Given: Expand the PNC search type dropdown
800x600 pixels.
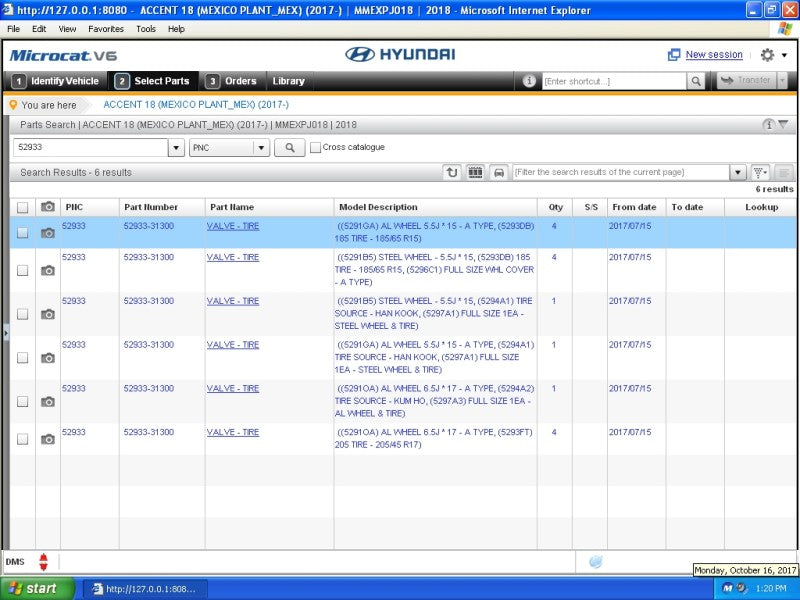Looking at the screenshot, I should (x=261, y=148).
